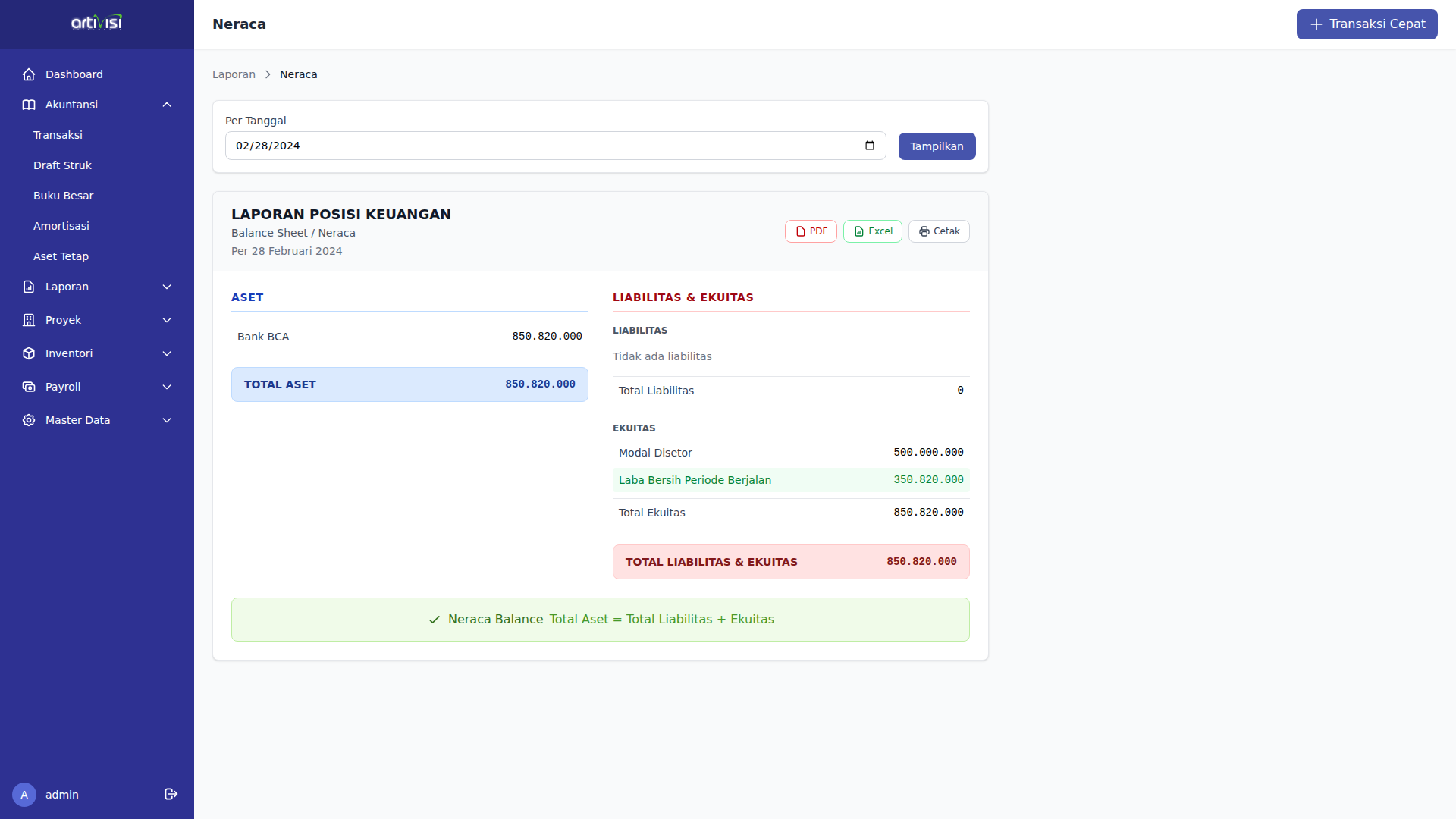Click the Per Tanggal date field
This screenshot has height=819, width=1456.
point(531,146)
